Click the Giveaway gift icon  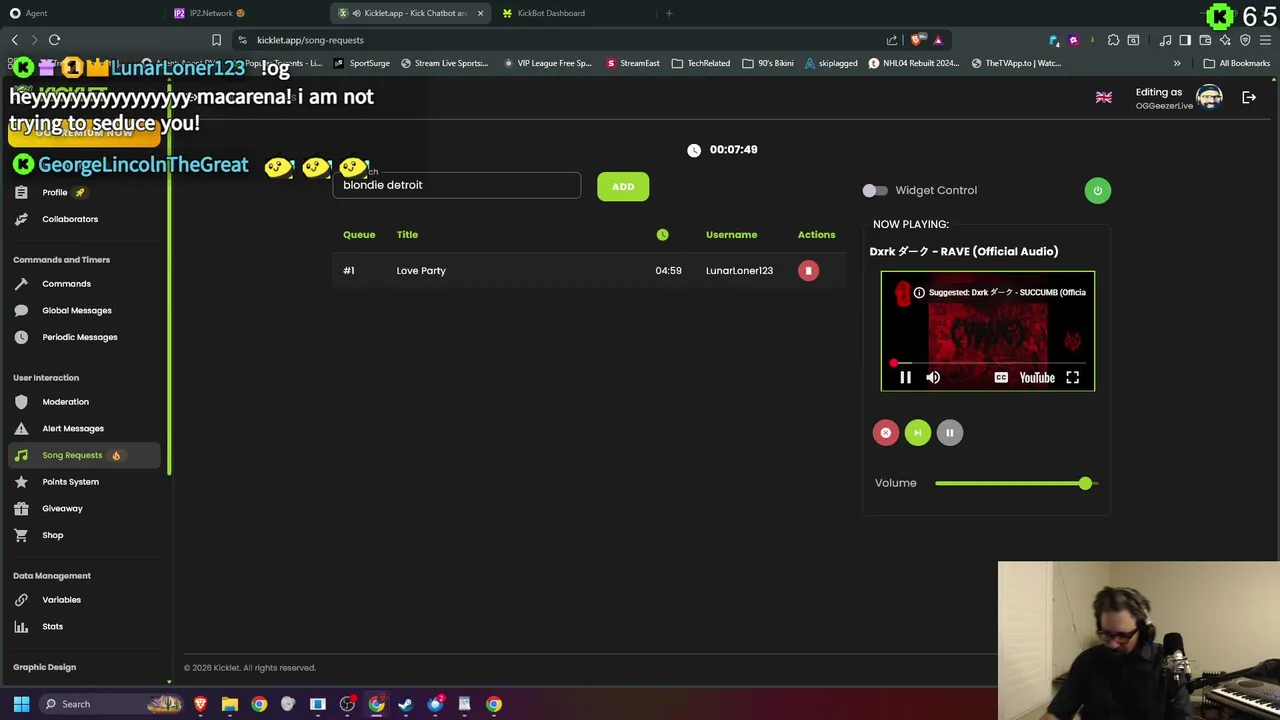[21, 509]
